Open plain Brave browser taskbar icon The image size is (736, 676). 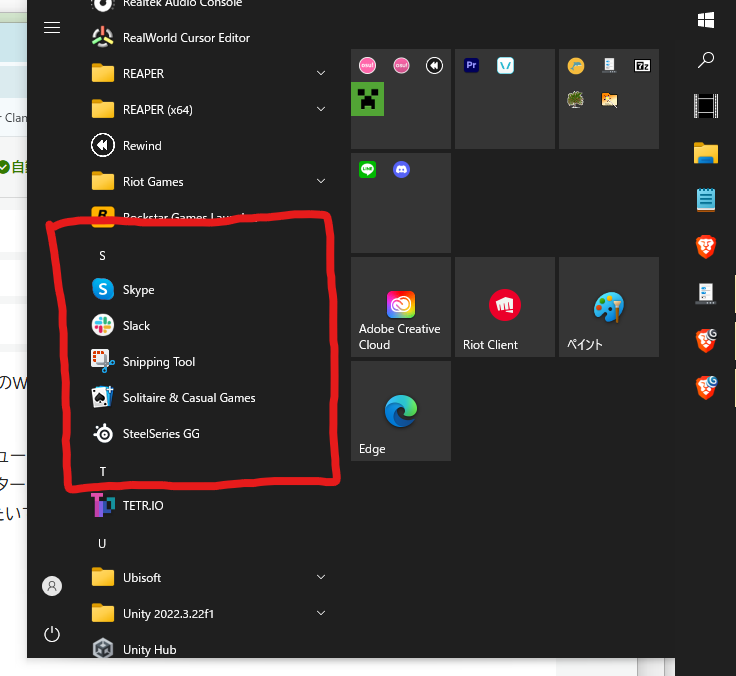706,246
